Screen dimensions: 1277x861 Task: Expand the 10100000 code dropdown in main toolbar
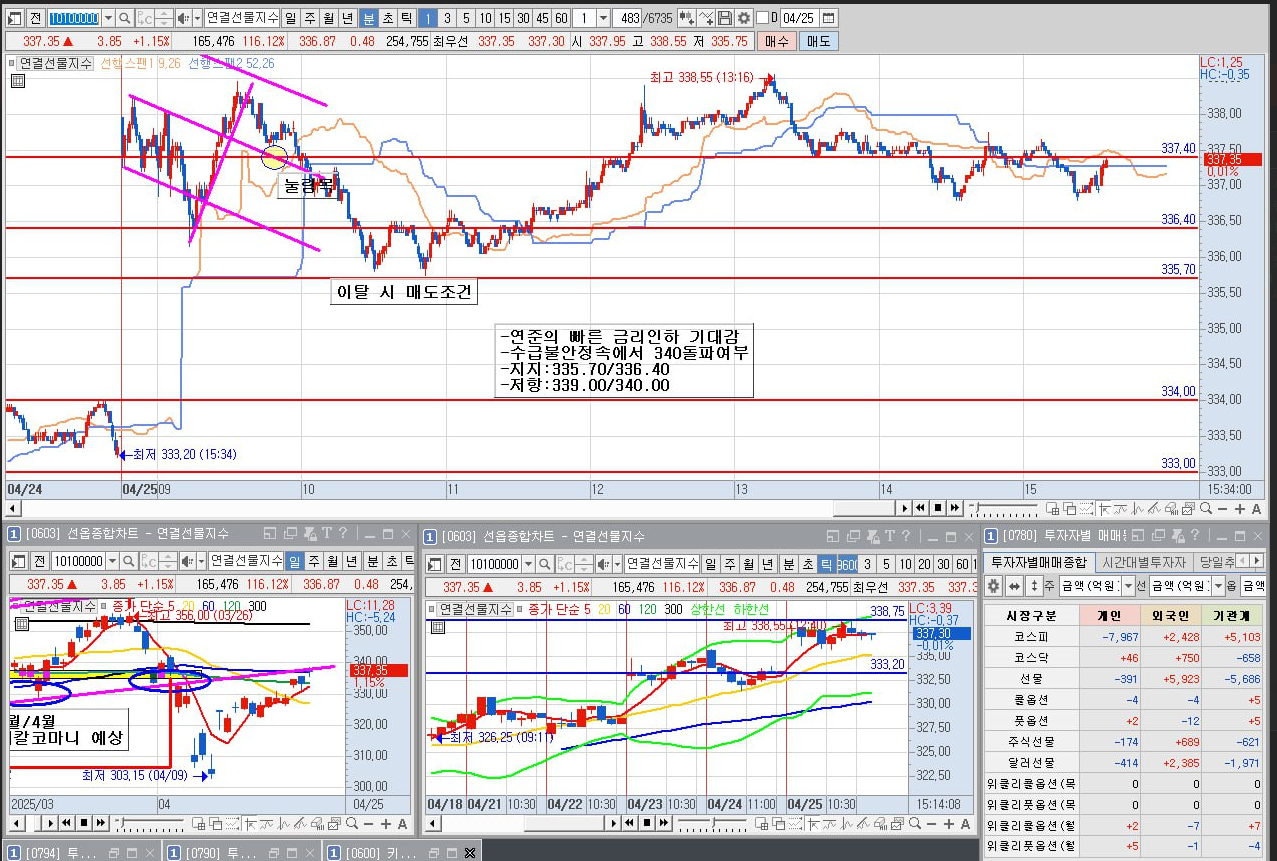click(x=109, y=18)
